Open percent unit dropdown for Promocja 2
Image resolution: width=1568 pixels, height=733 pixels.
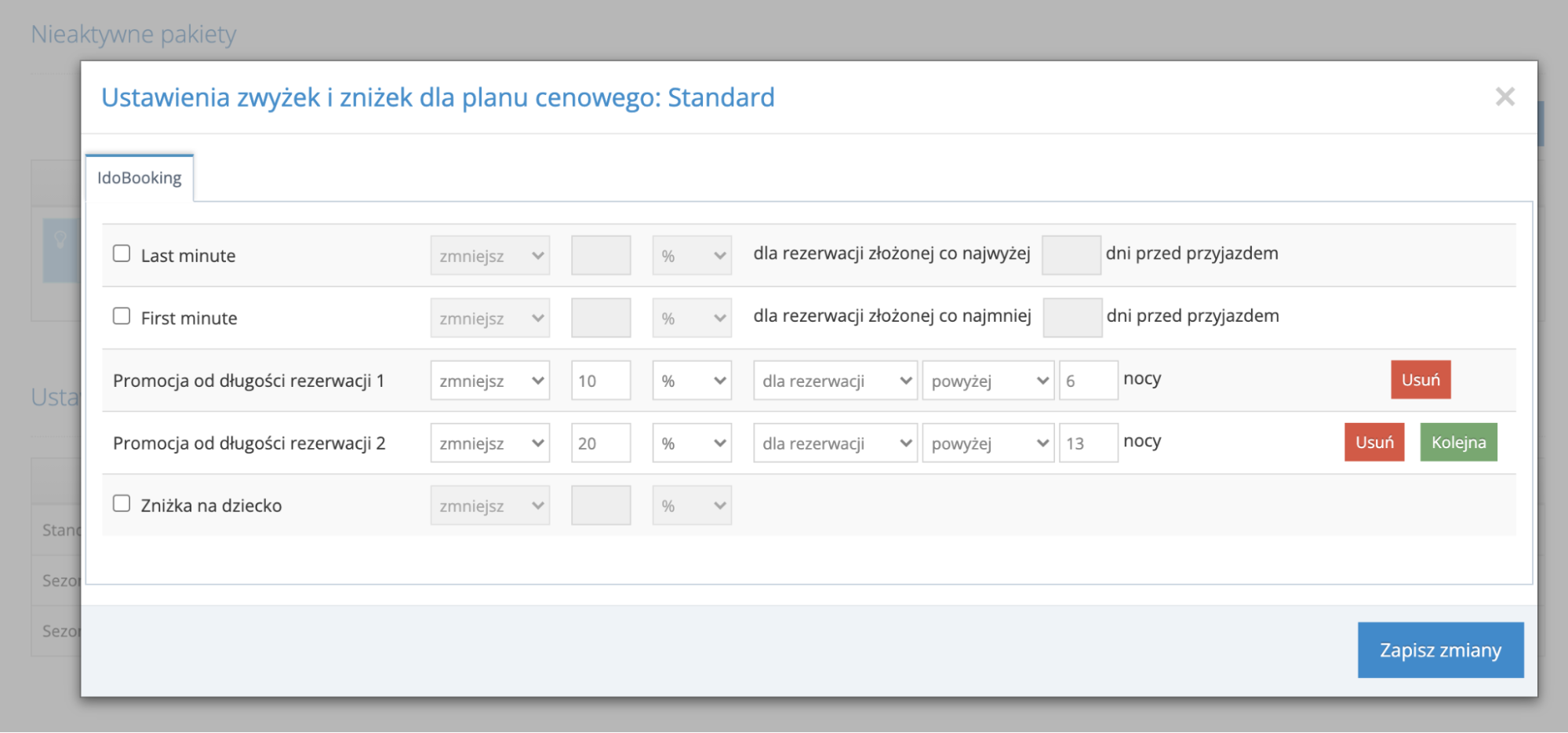click(x=691, y=443)
